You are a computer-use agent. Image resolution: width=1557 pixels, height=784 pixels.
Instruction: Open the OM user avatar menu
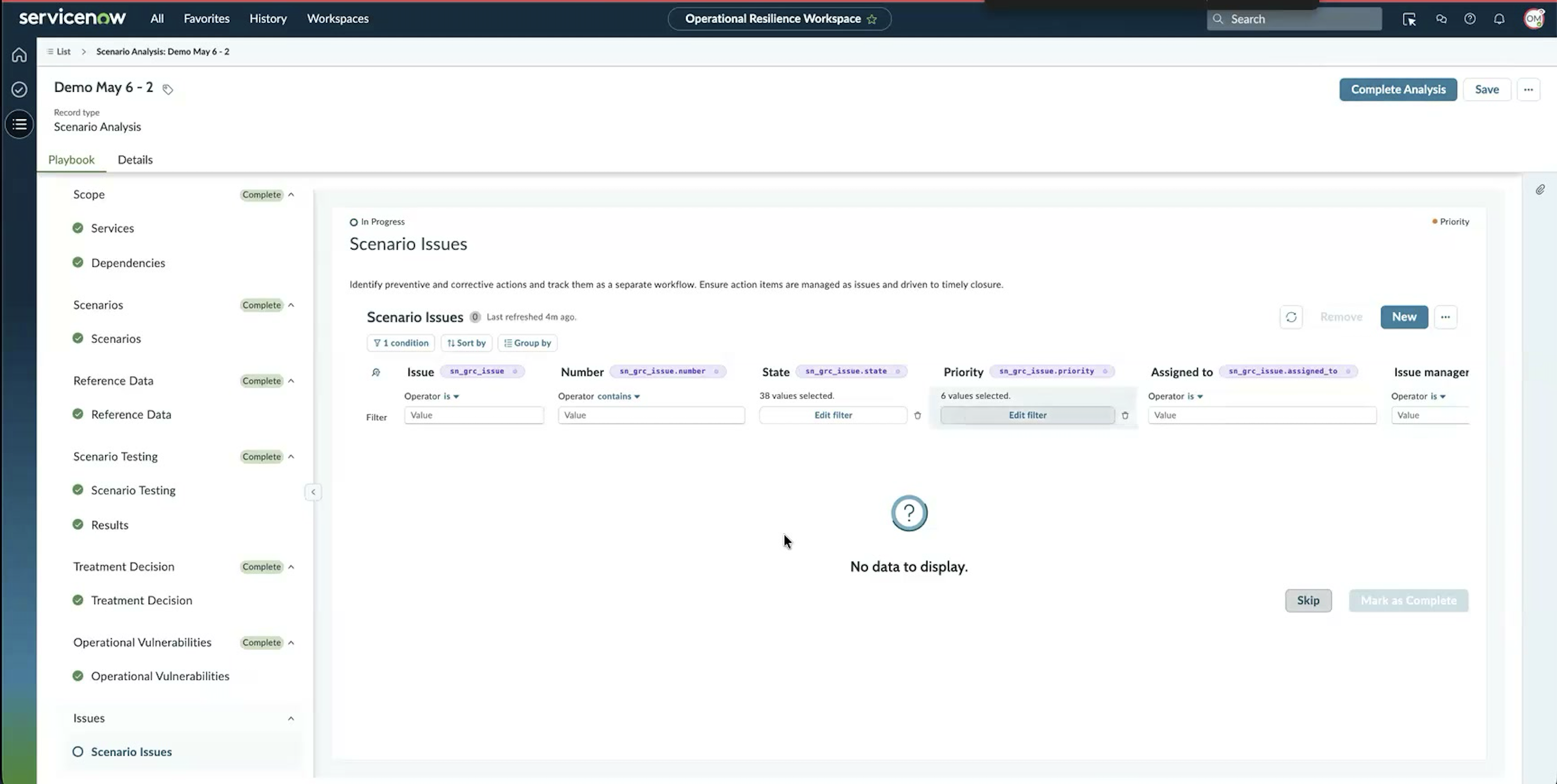(1534, 19)
